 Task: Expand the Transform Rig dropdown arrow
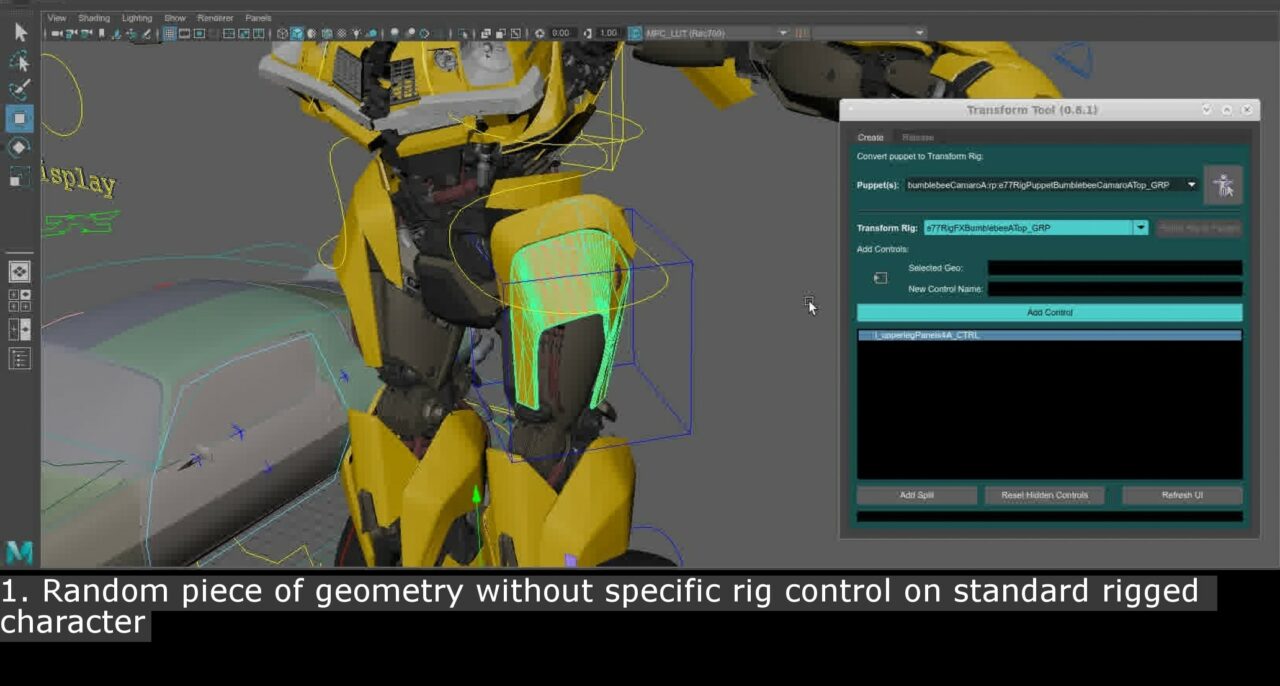[x=1140, y=228]
